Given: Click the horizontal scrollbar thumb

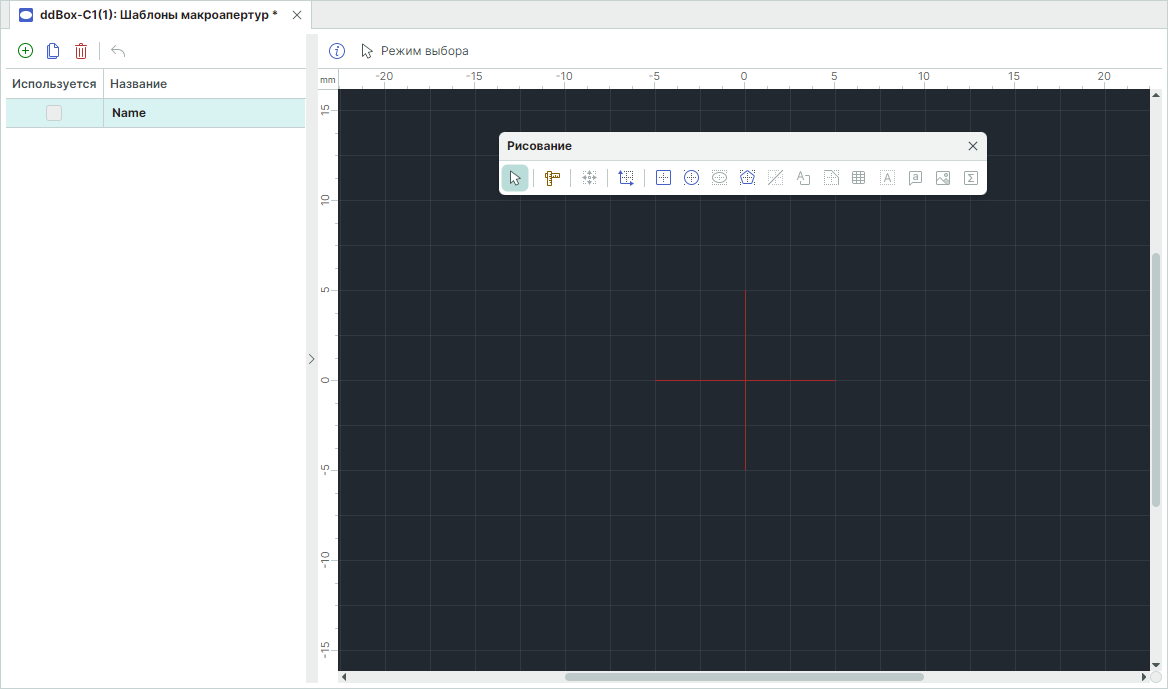Looking at the screenshot, I should (744, 677).
